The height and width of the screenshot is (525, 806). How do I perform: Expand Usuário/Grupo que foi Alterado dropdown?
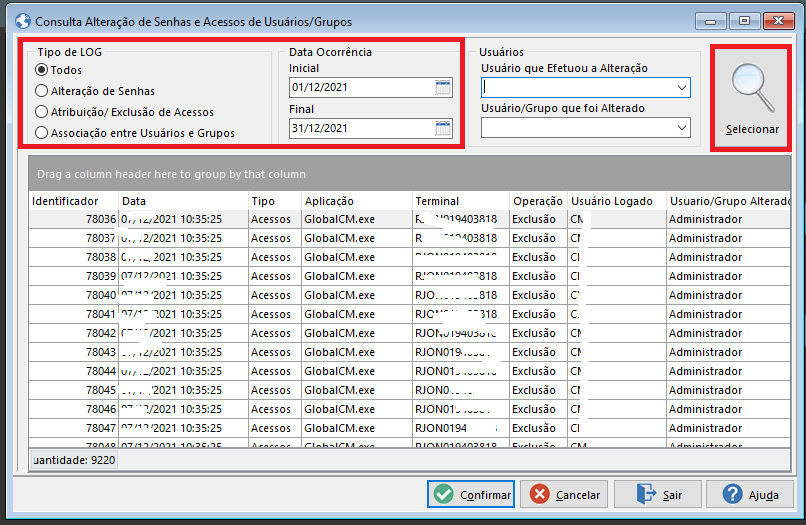pyautogui.click(x=682, y=128)
